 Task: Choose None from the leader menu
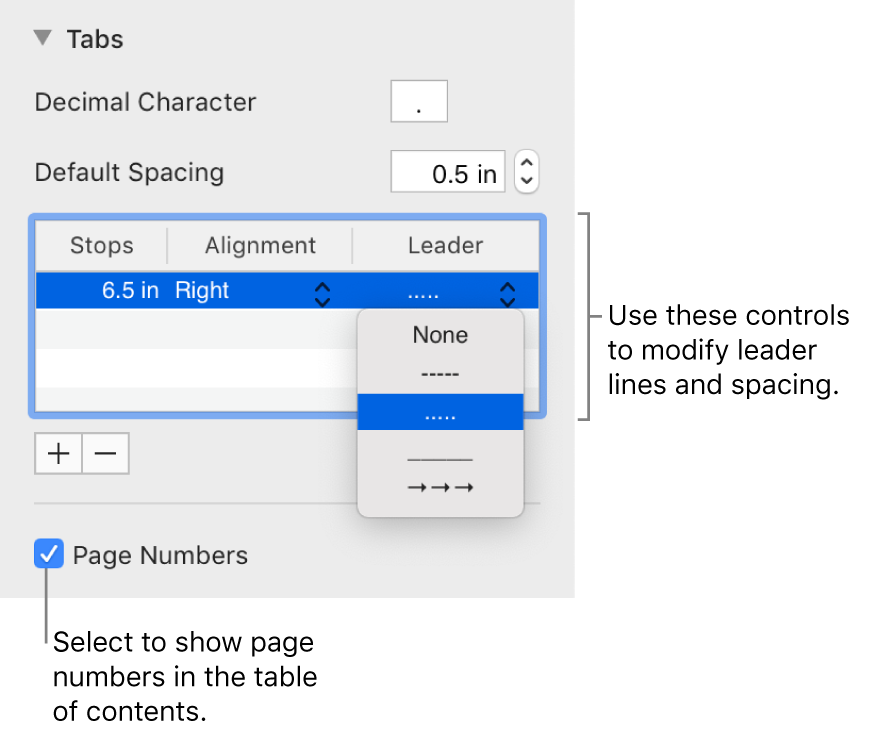pyautogui.click(x=440, y=335)
